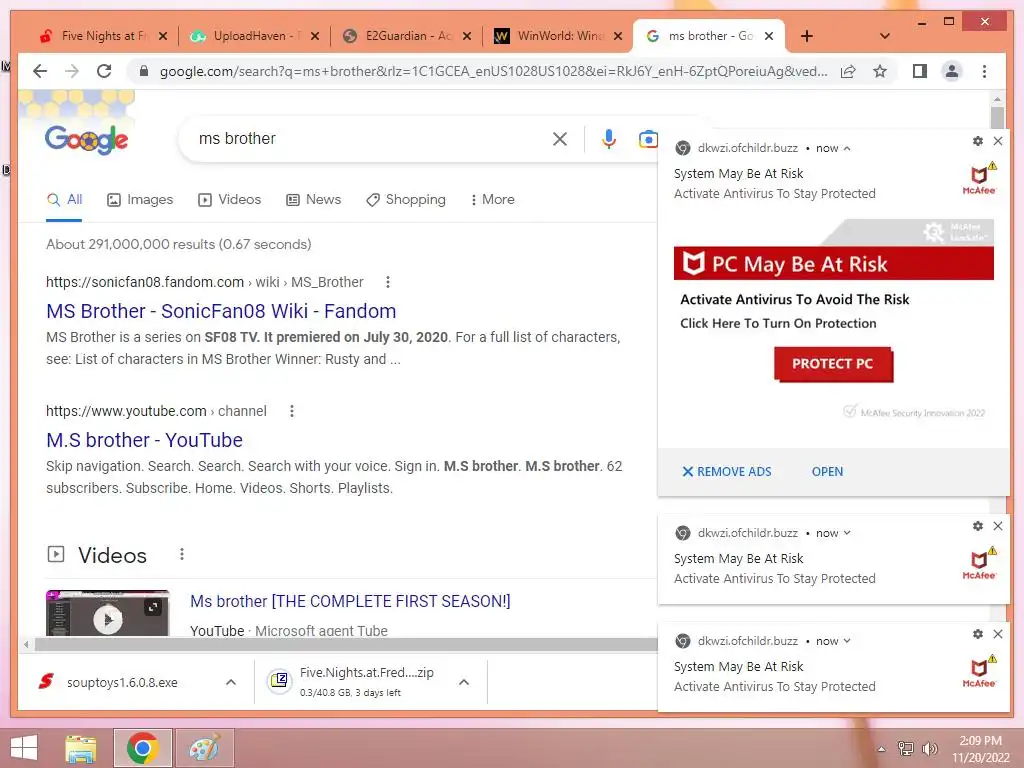
Task: Click the Google logo
Action: (x=86, y=139)
